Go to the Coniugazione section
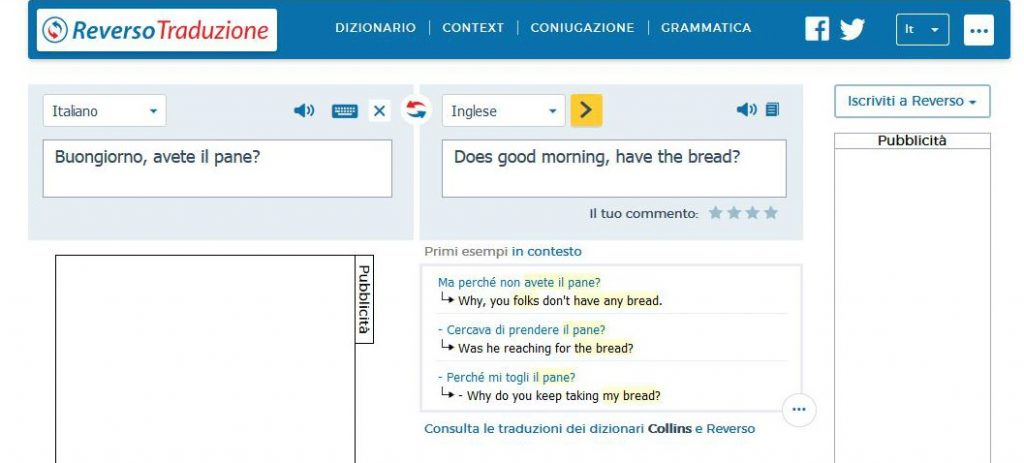Image resolution: width=1024 pixels, height=463 pixels. tap(582, 28)
